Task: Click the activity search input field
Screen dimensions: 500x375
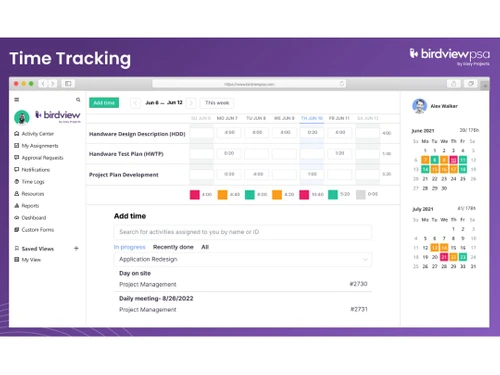Action: tap(243, 232)
